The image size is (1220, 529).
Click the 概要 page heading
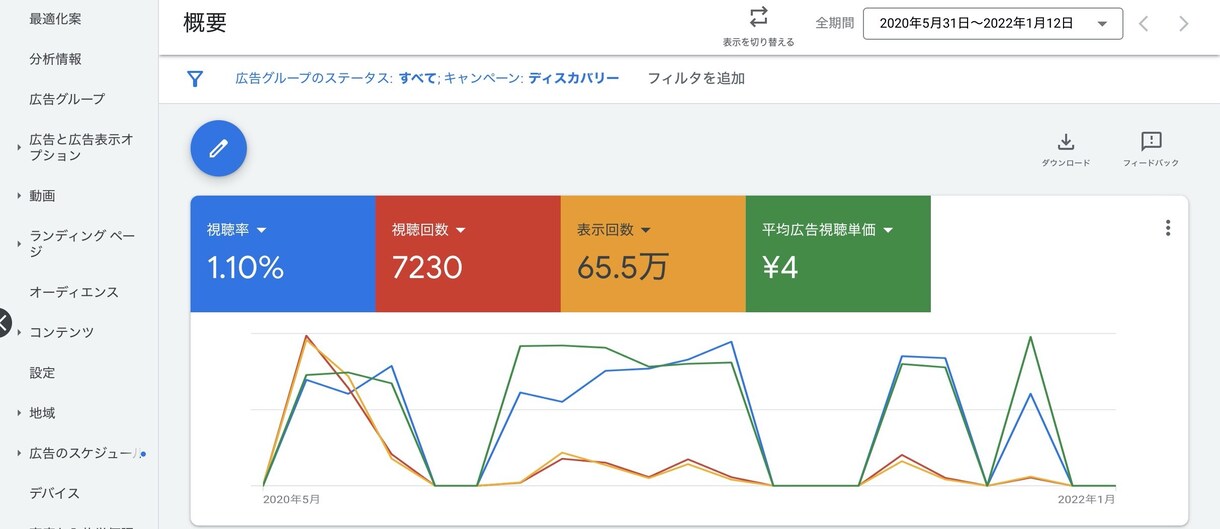point(206,24)
